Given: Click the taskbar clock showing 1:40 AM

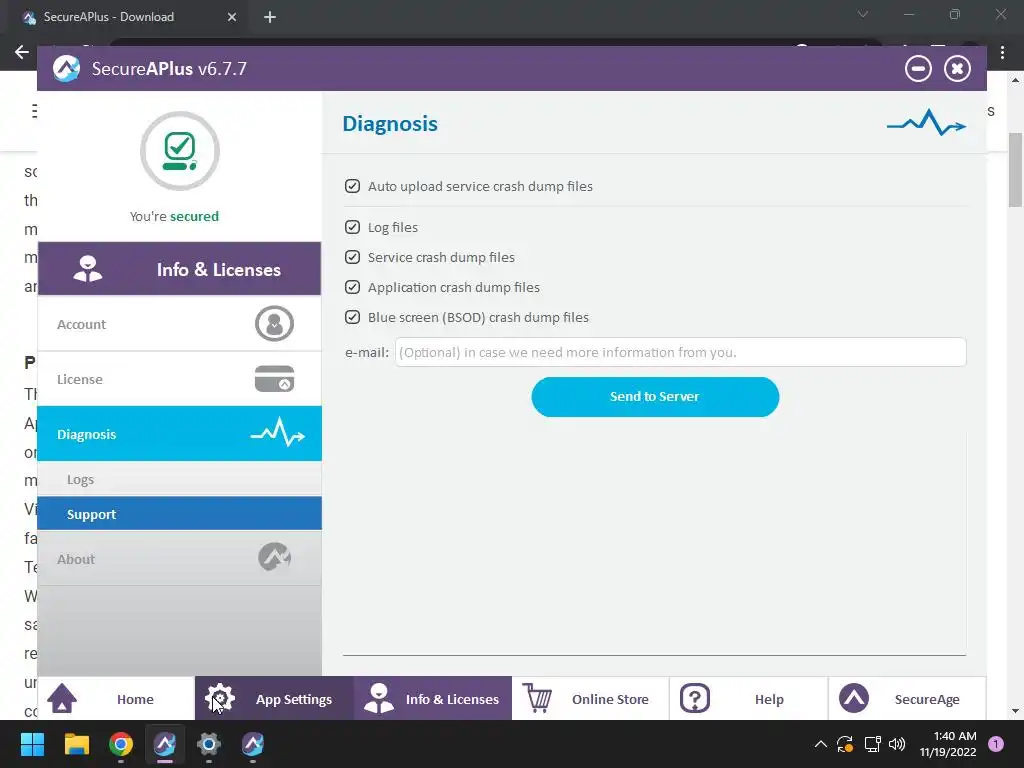Looking at the screenshot, I should [x=948, y=744].
